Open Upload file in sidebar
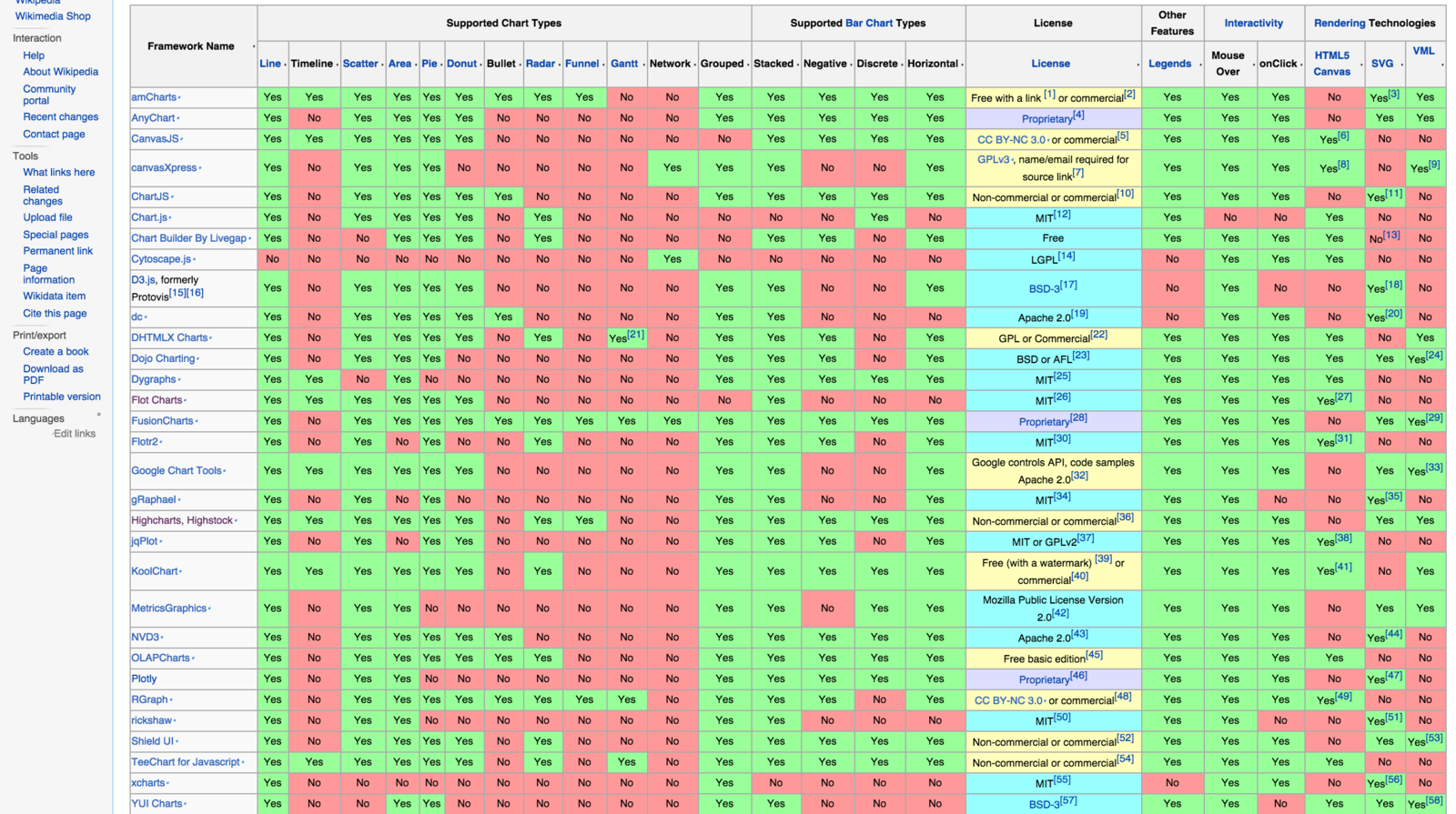The width and height of the screenshot is (1456, 814). pyautogui.click(x=47, y=218)
